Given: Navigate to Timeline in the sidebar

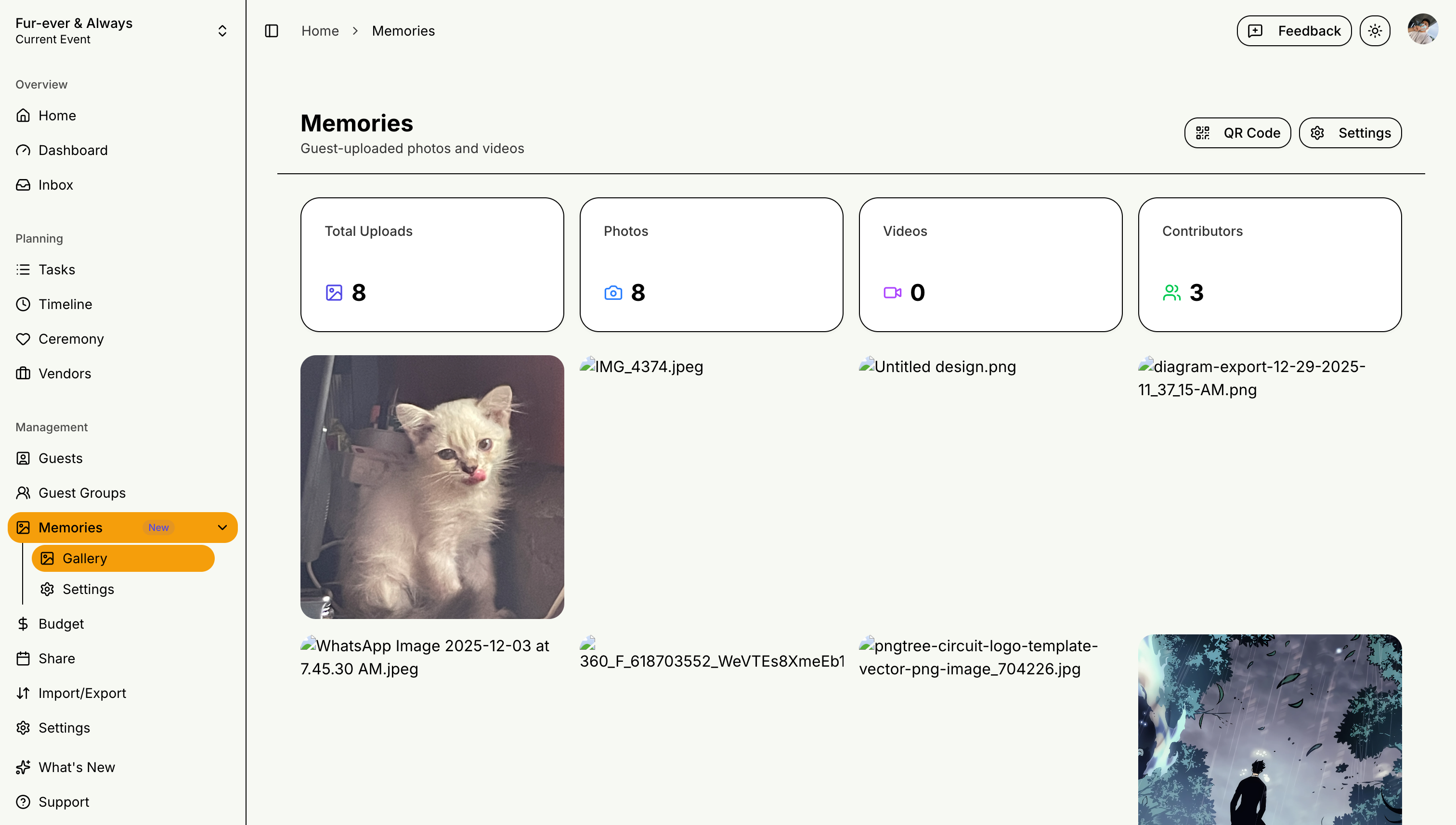Looking at the screenshot, I should click(x=65, y=304).
